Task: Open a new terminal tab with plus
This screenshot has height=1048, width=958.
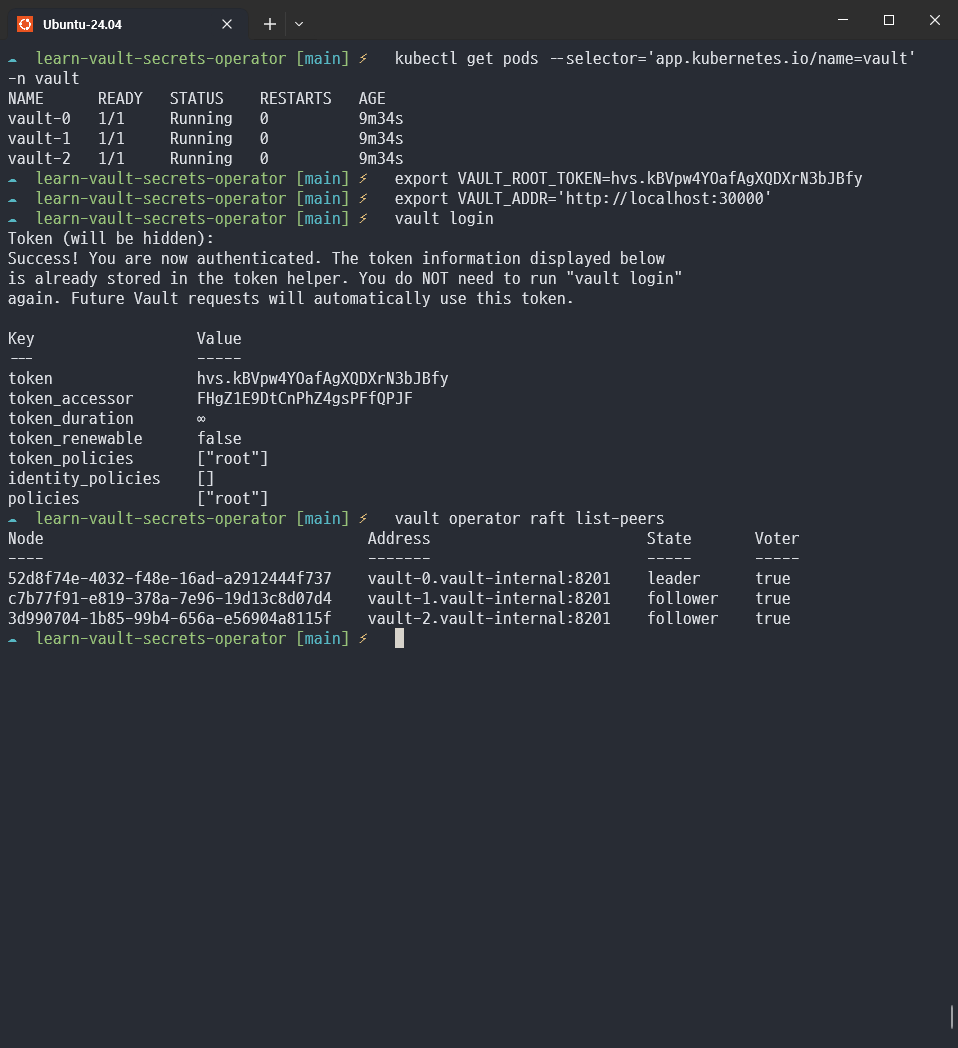Action: (269, 24)
